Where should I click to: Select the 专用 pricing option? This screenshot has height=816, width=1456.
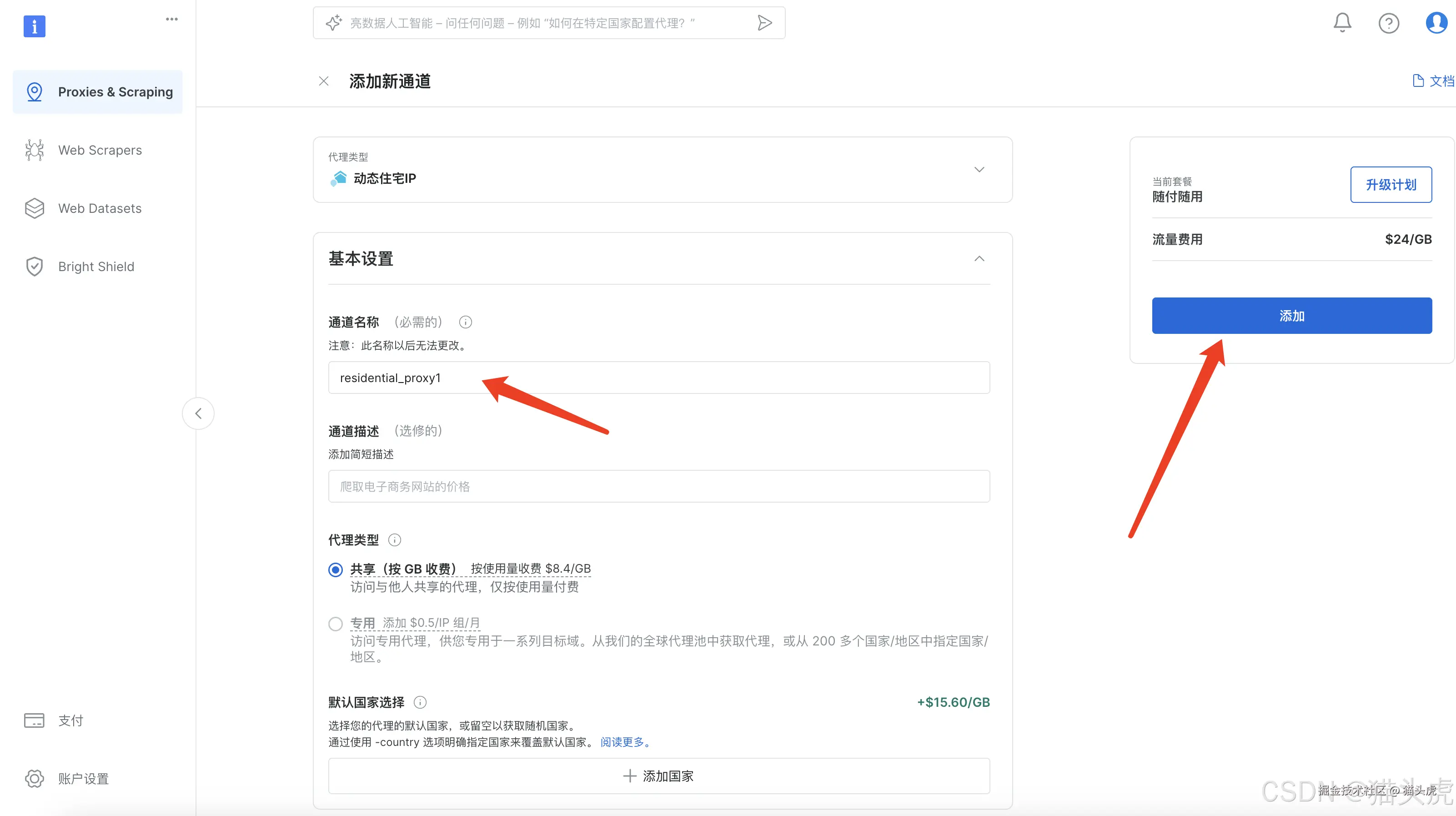[x=335, y=623]
